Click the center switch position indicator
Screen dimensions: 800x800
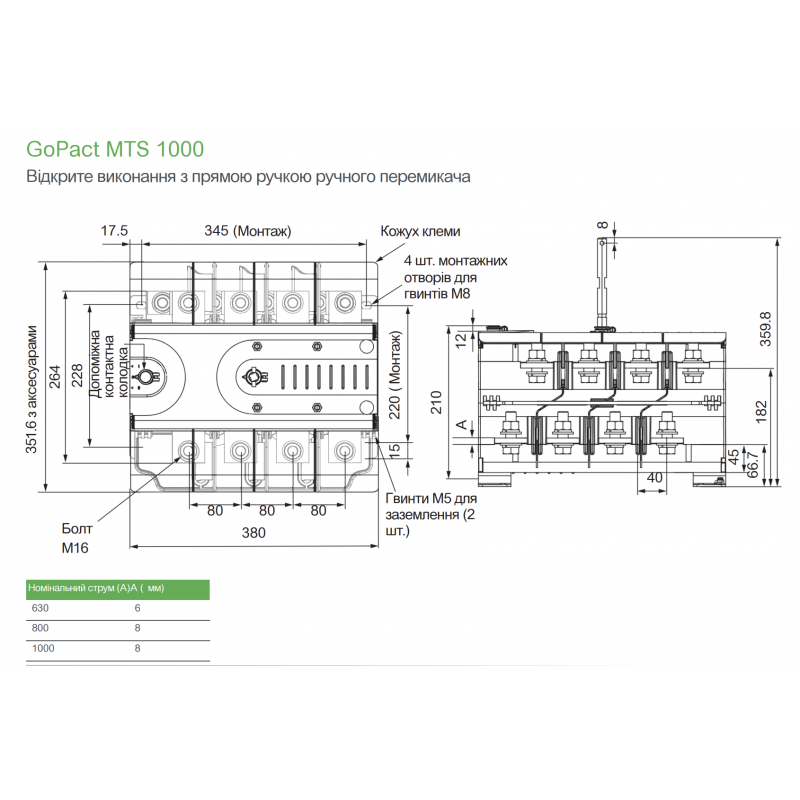click(254, 376)
